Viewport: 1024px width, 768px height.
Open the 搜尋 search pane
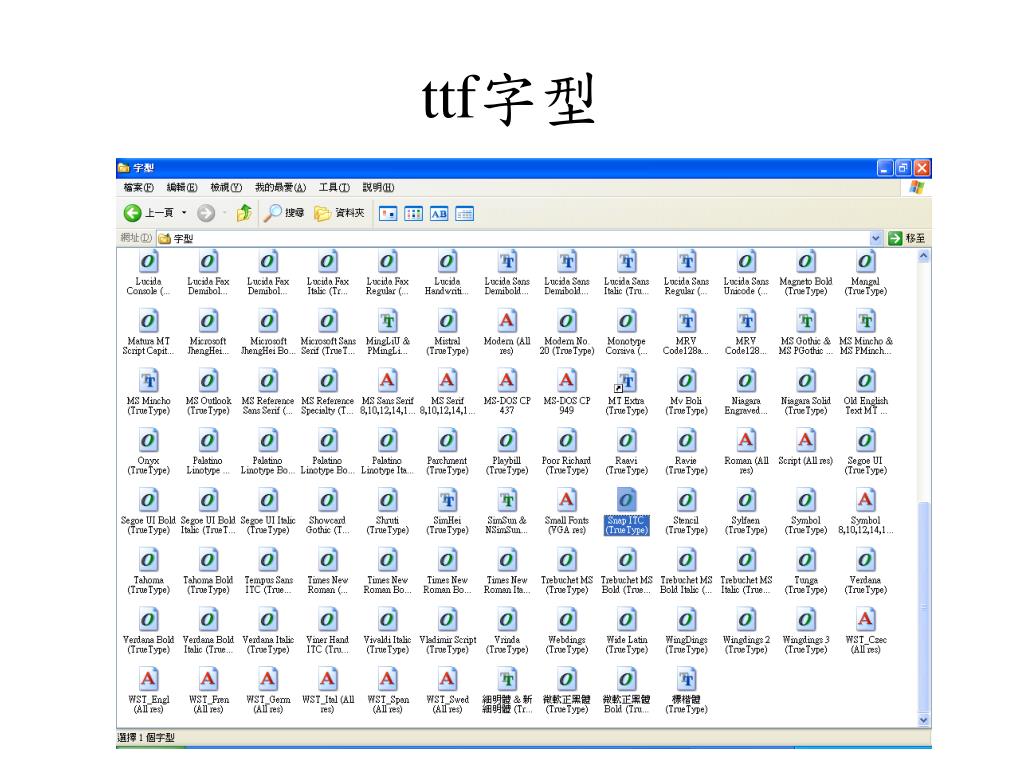pos(283,213)
